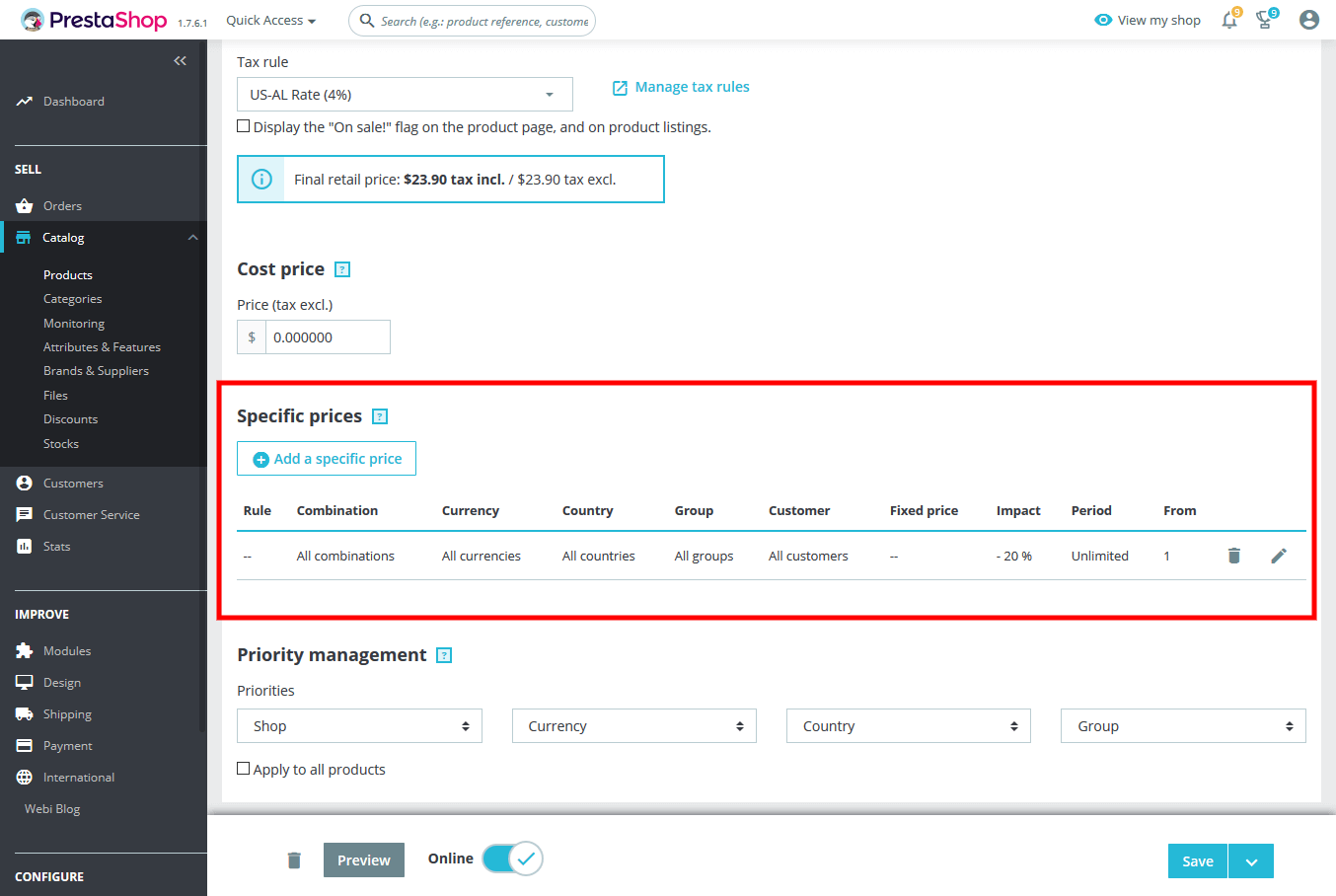Click the Add a specific price button
This screenshot has width=1336, height=896.
327,459
